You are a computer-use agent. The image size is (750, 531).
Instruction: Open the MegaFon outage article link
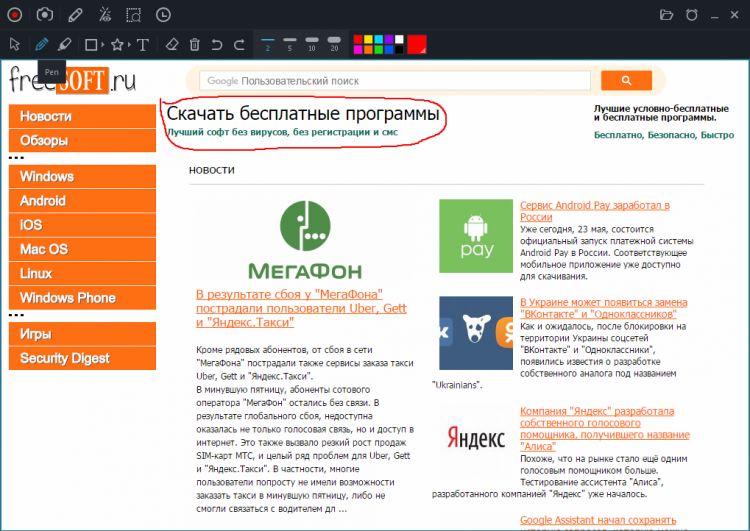[x=301, y=309]
